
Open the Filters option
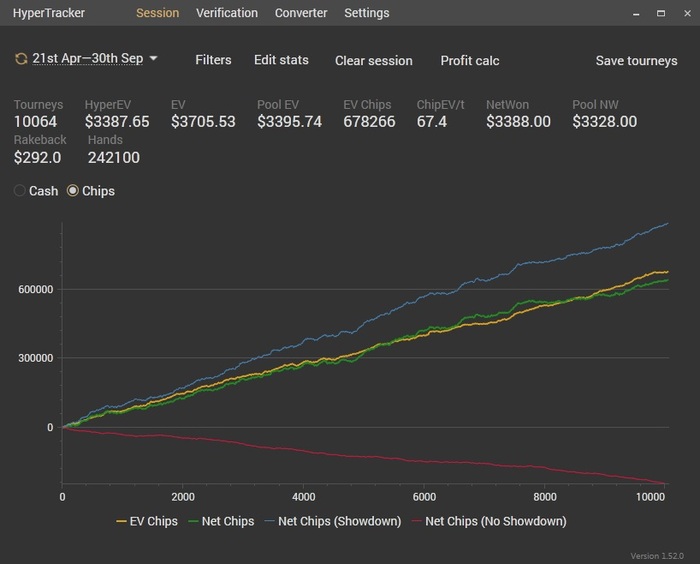click(213, 60)
